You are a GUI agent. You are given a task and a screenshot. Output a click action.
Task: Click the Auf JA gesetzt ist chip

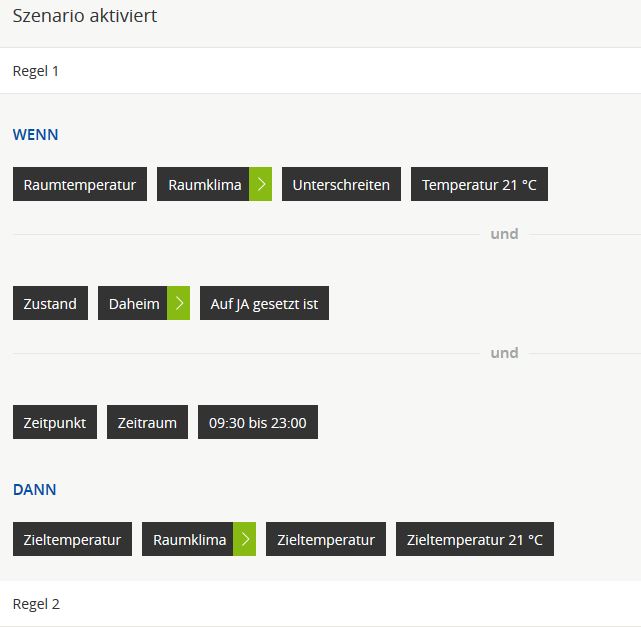[x=264, y=303]
